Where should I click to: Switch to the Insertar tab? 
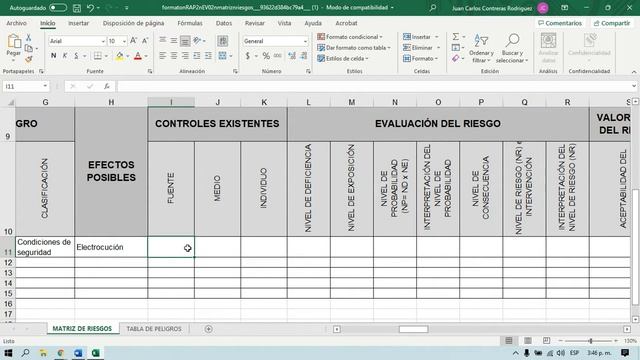[78, 23]
